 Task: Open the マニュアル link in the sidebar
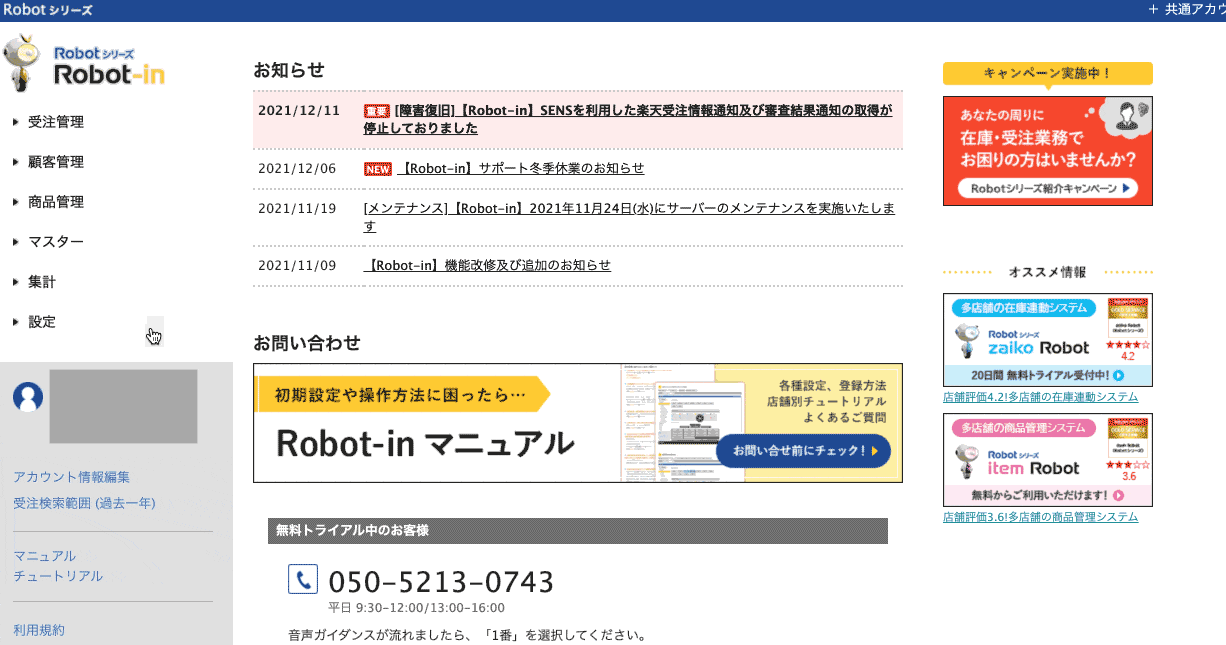(44, 556)
